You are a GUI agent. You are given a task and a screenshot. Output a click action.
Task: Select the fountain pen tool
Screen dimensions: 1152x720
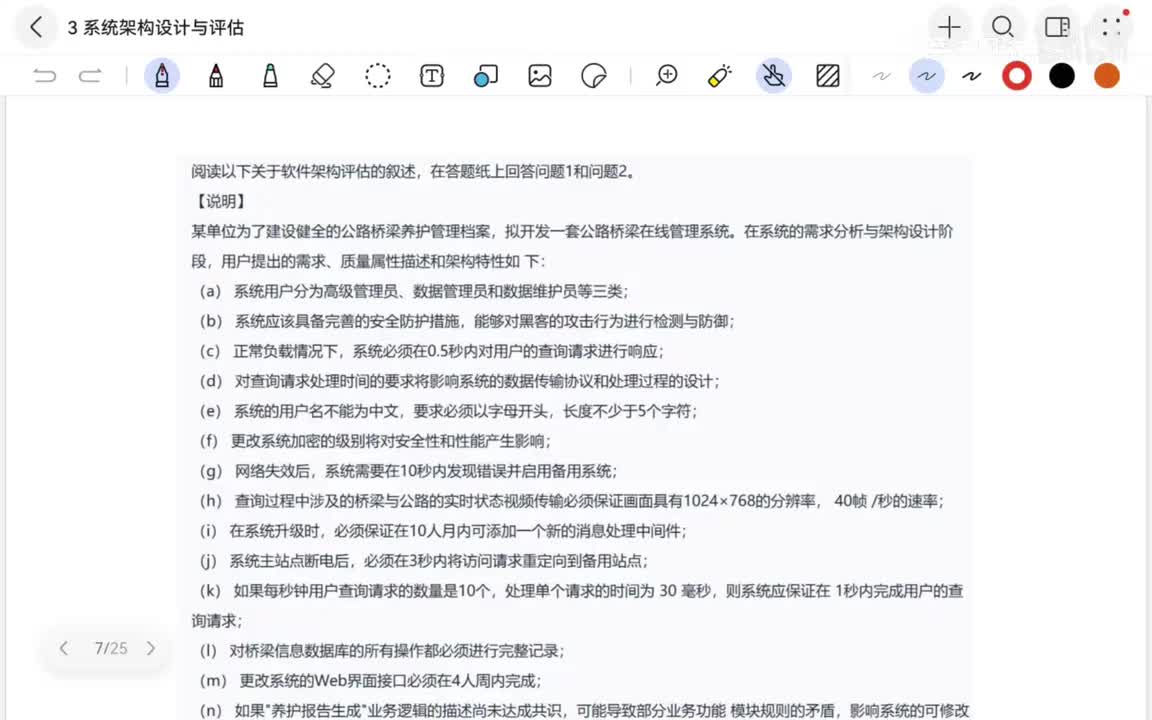(162, 76)
